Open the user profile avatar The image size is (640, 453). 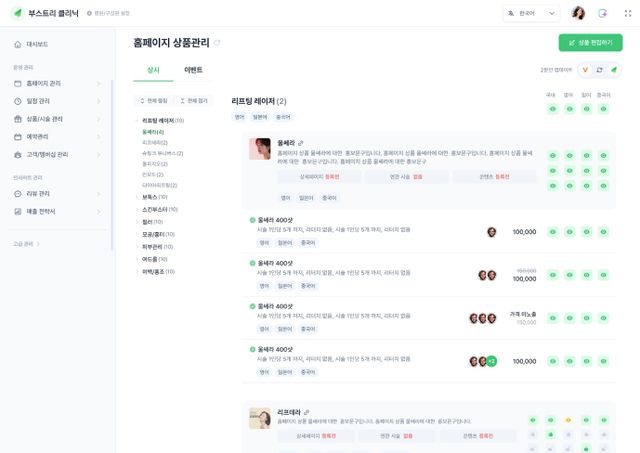click(578, 13)
